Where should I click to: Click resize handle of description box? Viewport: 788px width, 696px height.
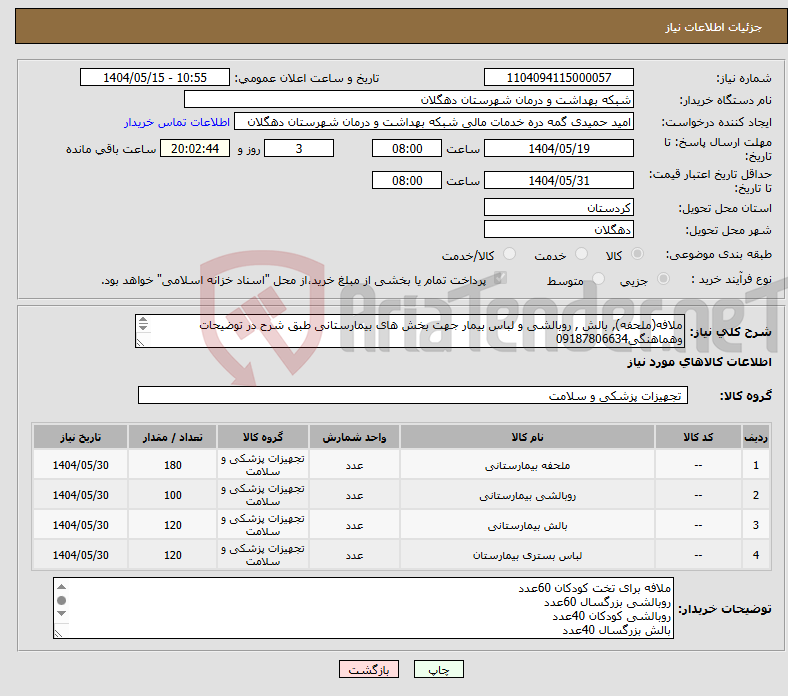click(x=141, y=342)
